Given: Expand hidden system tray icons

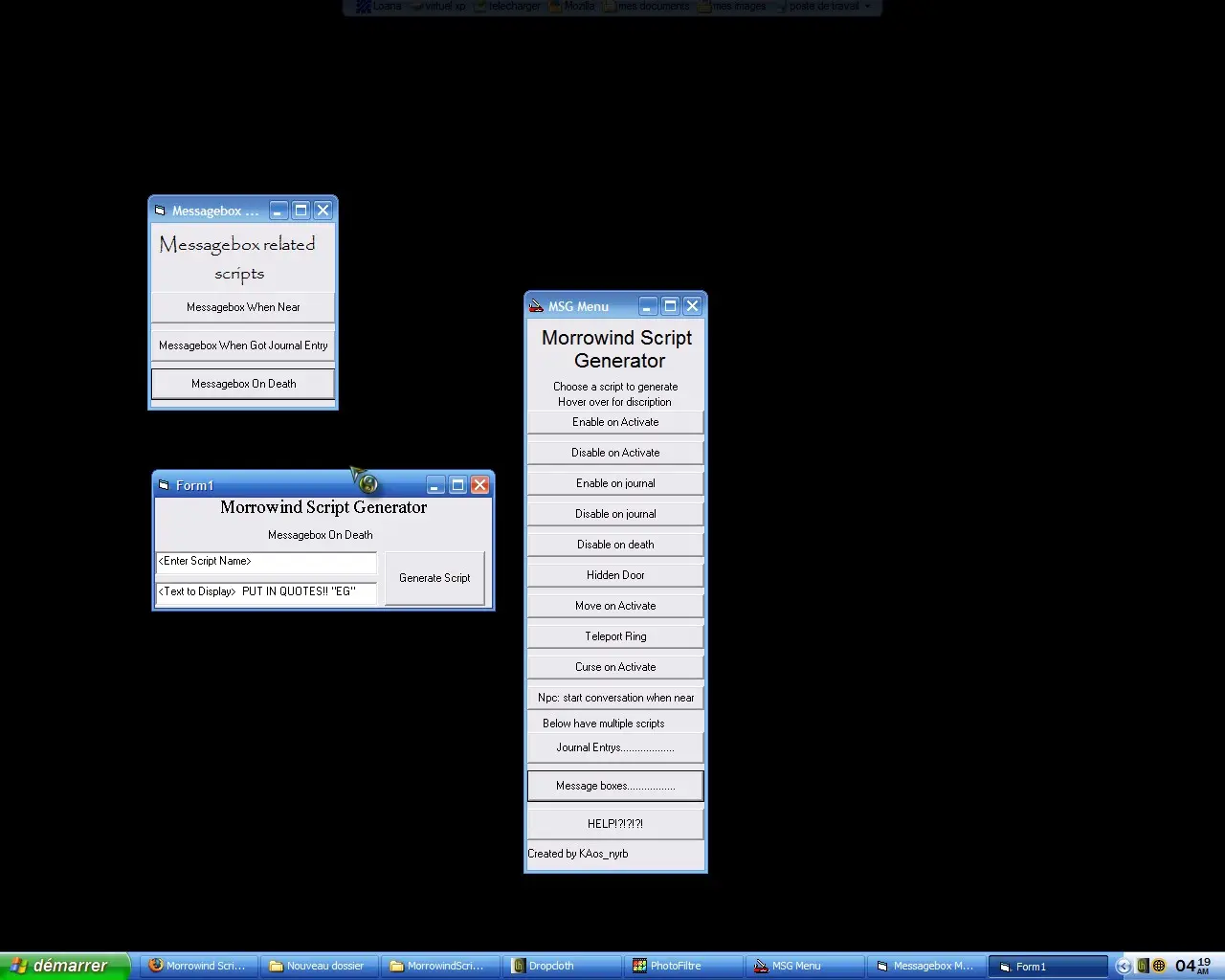Looking at the screenshot, I should coord(1125,967).
